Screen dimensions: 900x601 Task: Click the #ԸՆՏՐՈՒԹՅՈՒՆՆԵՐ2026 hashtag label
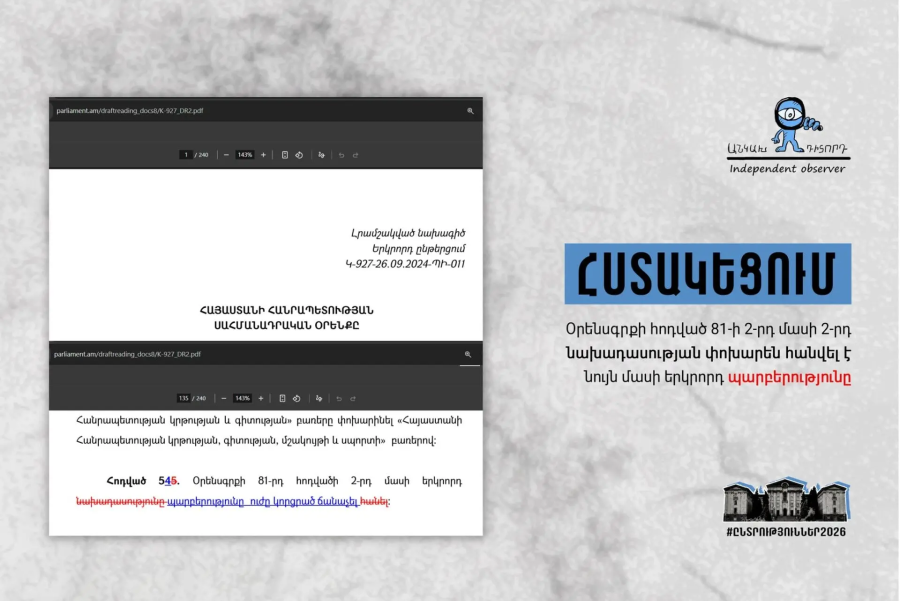[x=787, y=533]
